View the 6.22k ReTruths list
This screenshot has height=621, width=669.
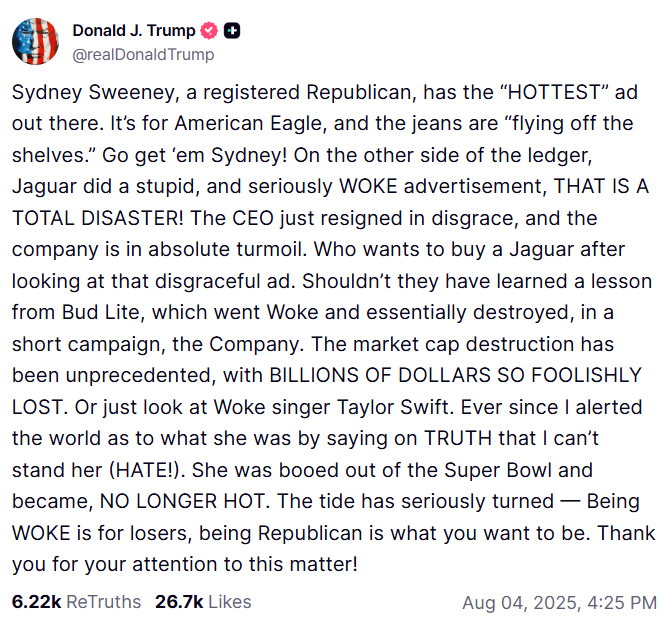tap(75, 602)
